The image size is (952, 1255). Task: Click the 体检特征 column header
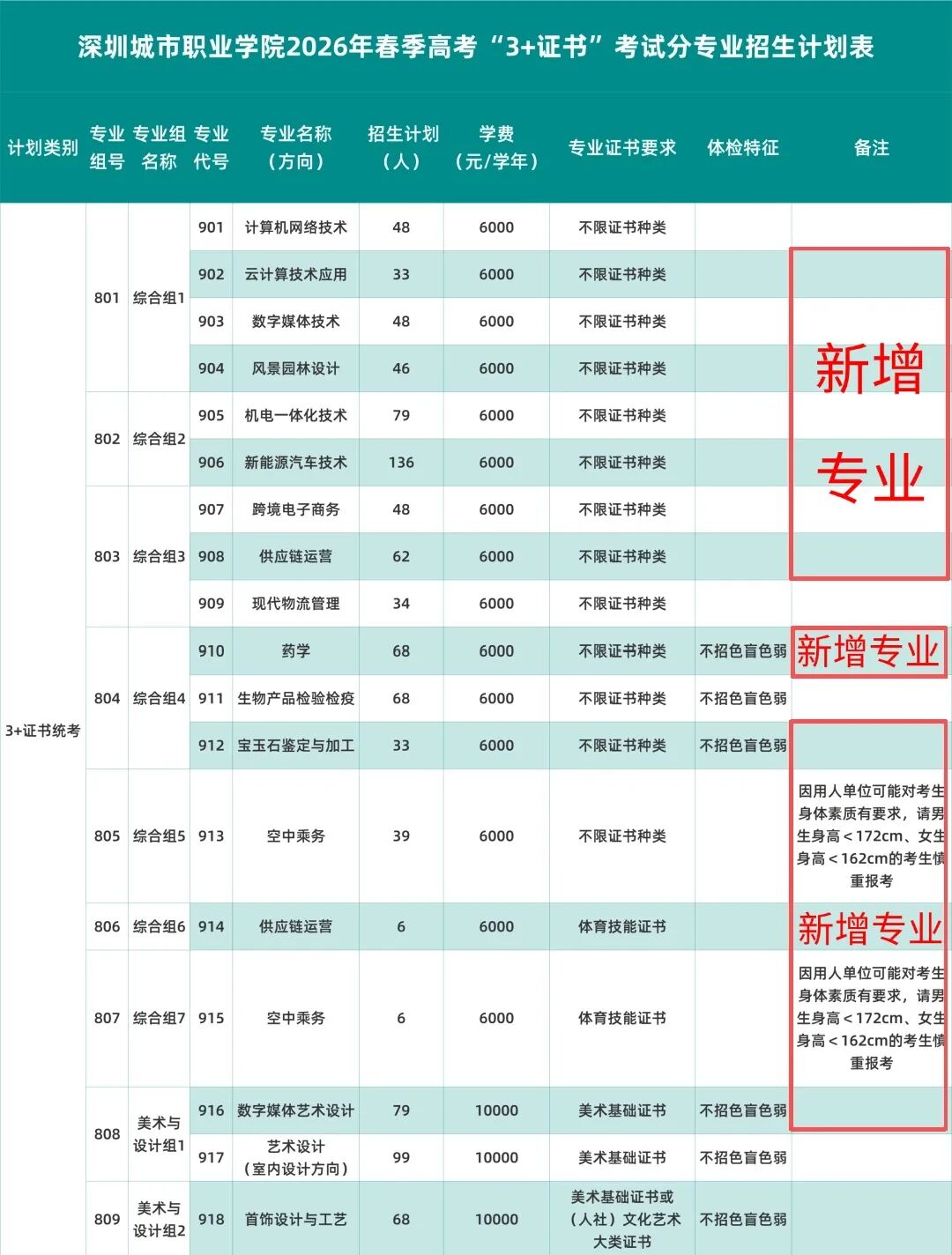pyautogui.click(x=742, y=148)
